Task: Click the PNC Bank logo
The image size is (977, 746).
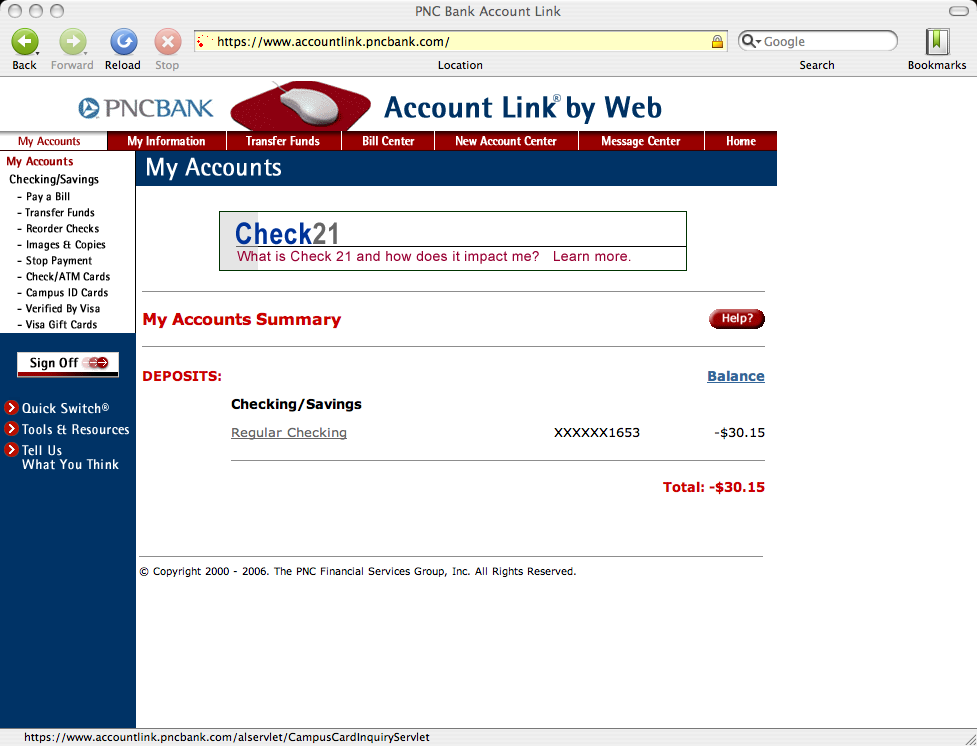Action: 146,108
